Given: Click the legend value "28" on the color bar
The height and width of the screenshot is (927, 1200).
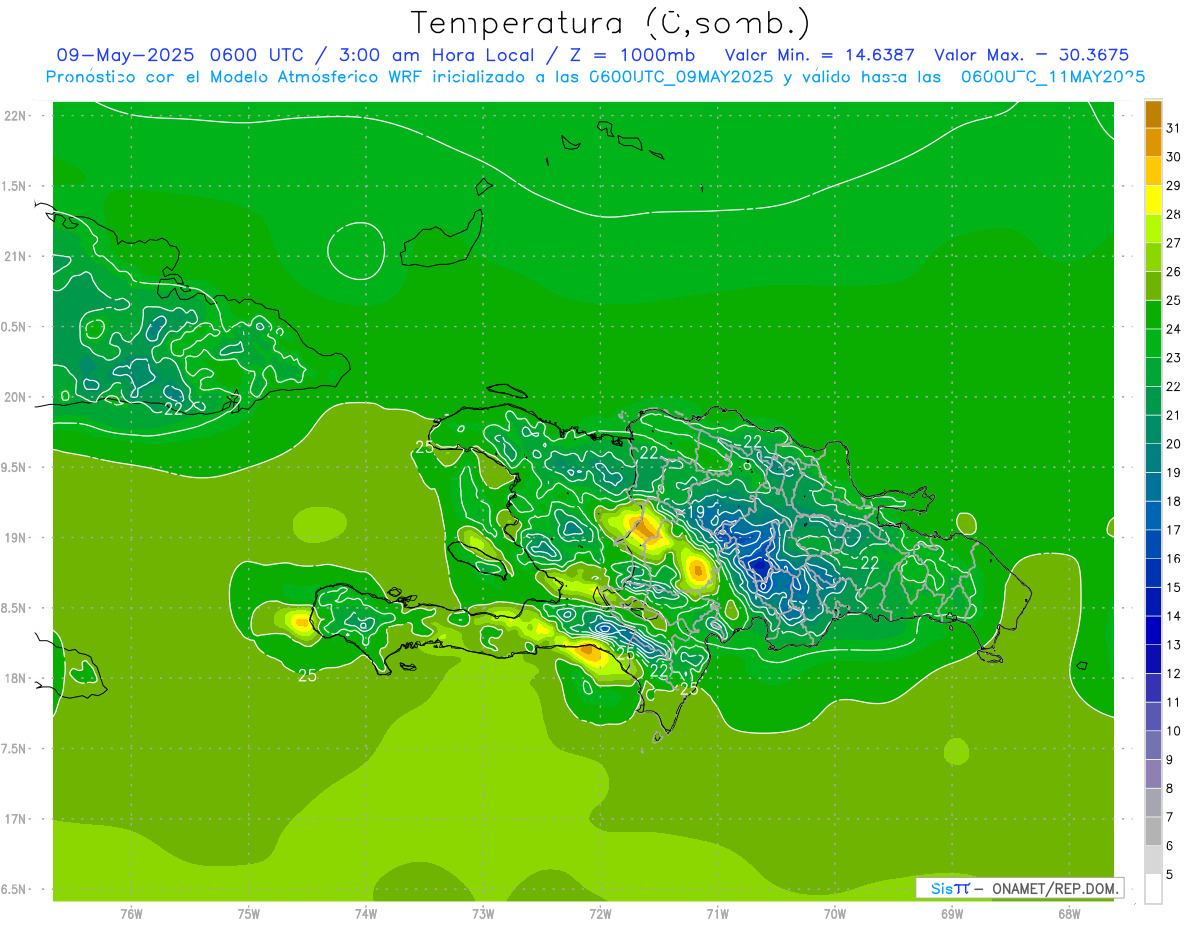Looking at the screenshot, I should (x=1174, y=214).
